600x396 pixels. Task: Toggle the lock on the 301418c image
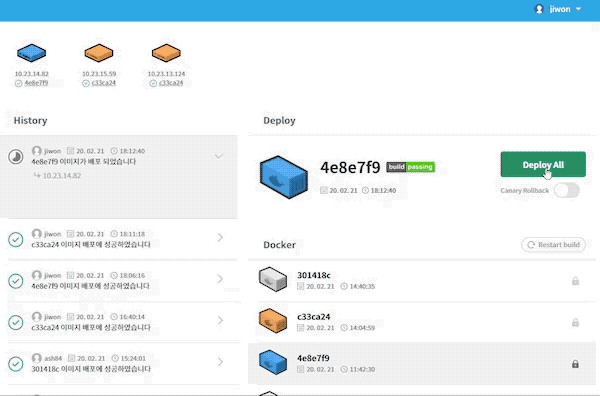pos(575,281)
